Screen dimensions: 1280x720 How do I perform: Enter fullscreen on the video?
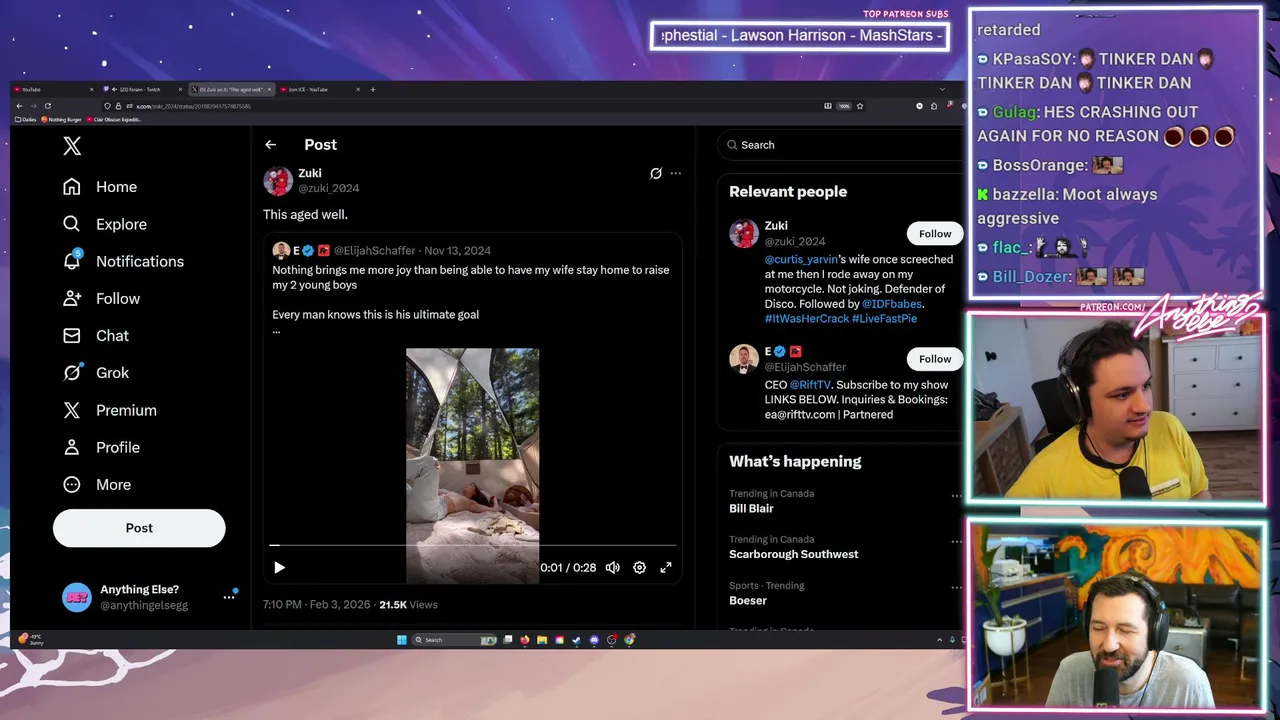point(666,568)
